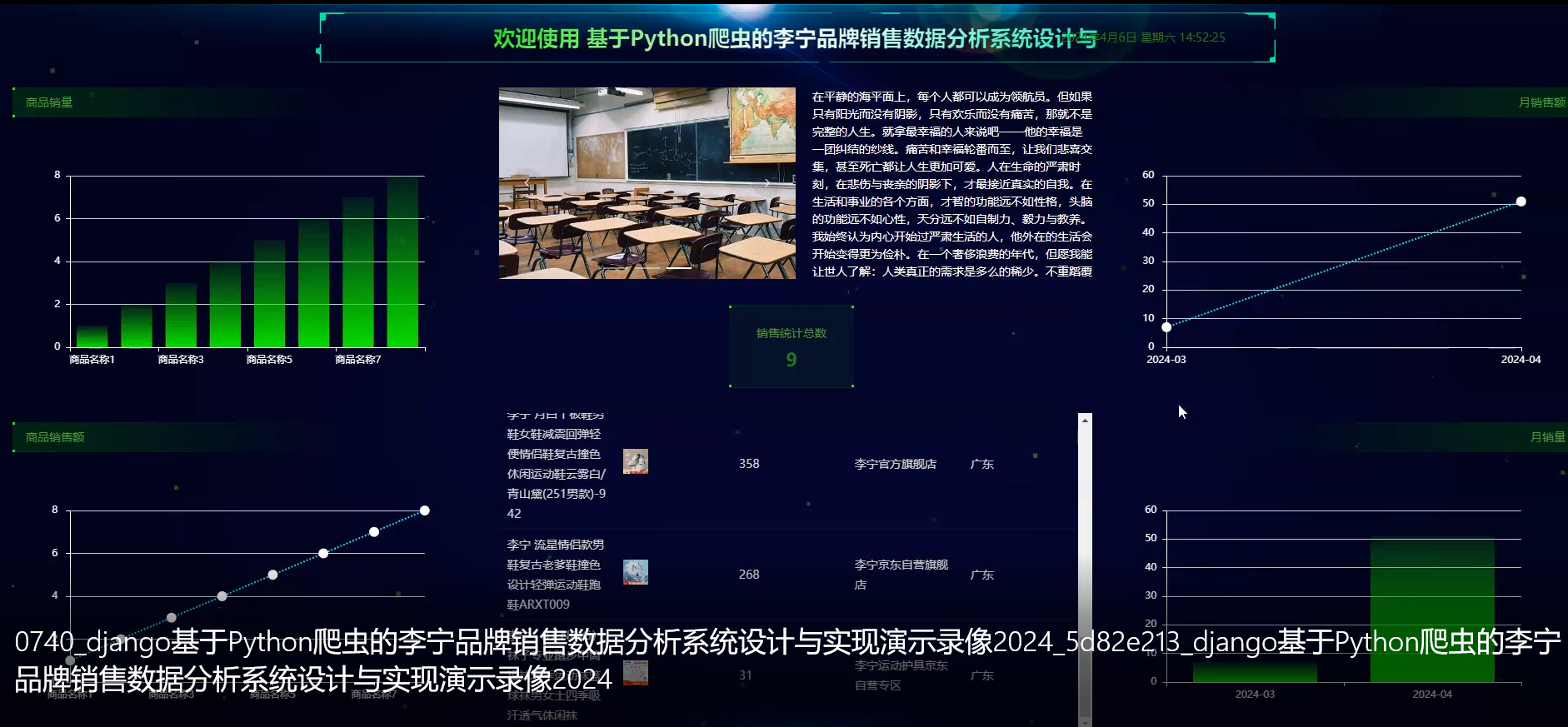This screenshot has height=727, width=1568.
Task: Click axis label "商品名称7" under 商品销量 chart
Action: point(358,360)
